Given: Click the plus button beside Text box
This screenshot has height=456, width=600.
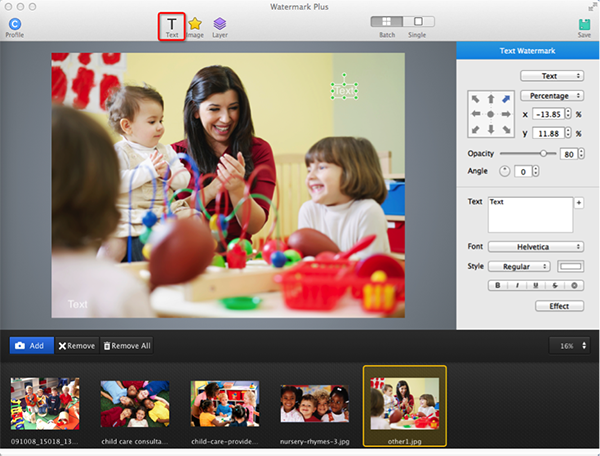Looking at the screenshot, I should [x=579, y=202].
